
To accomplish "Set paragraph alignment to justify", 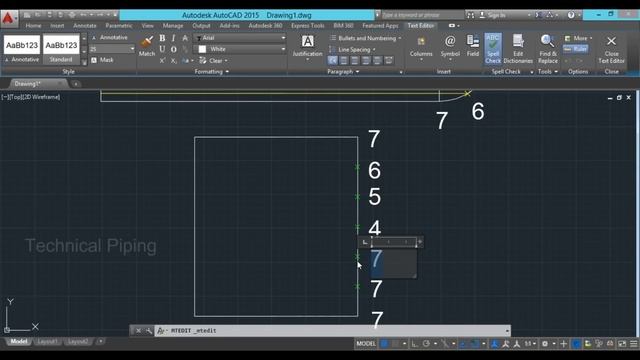I will click(378, 60).
